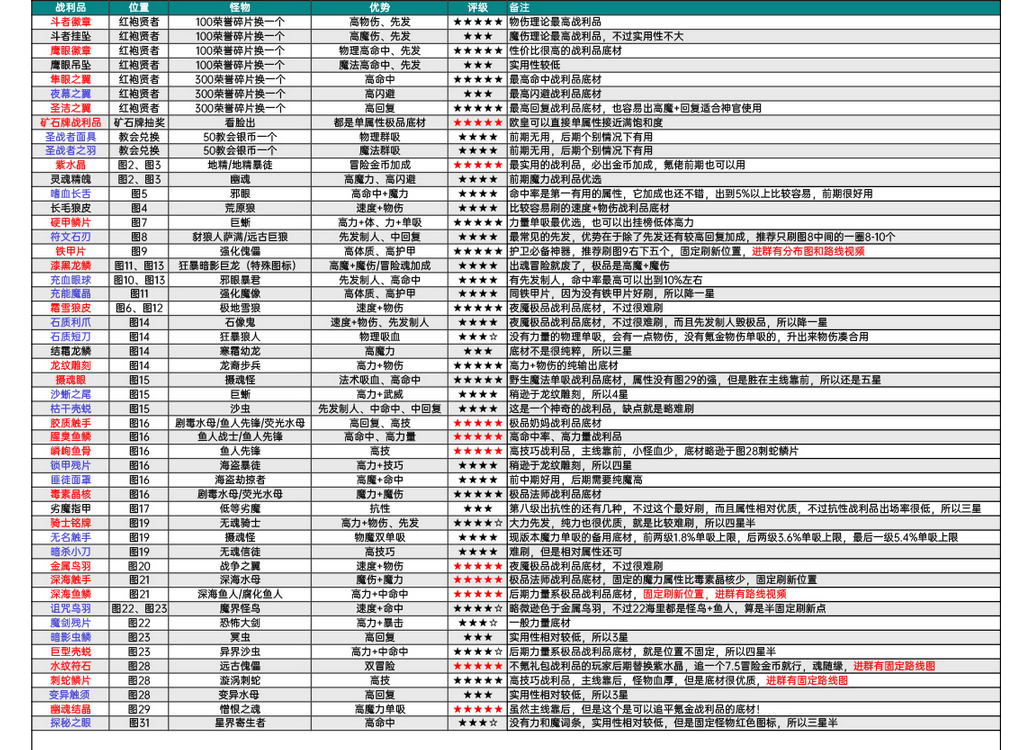
Task: Click the 沙蜥之尾 loot name
Action: click(70, 394)
